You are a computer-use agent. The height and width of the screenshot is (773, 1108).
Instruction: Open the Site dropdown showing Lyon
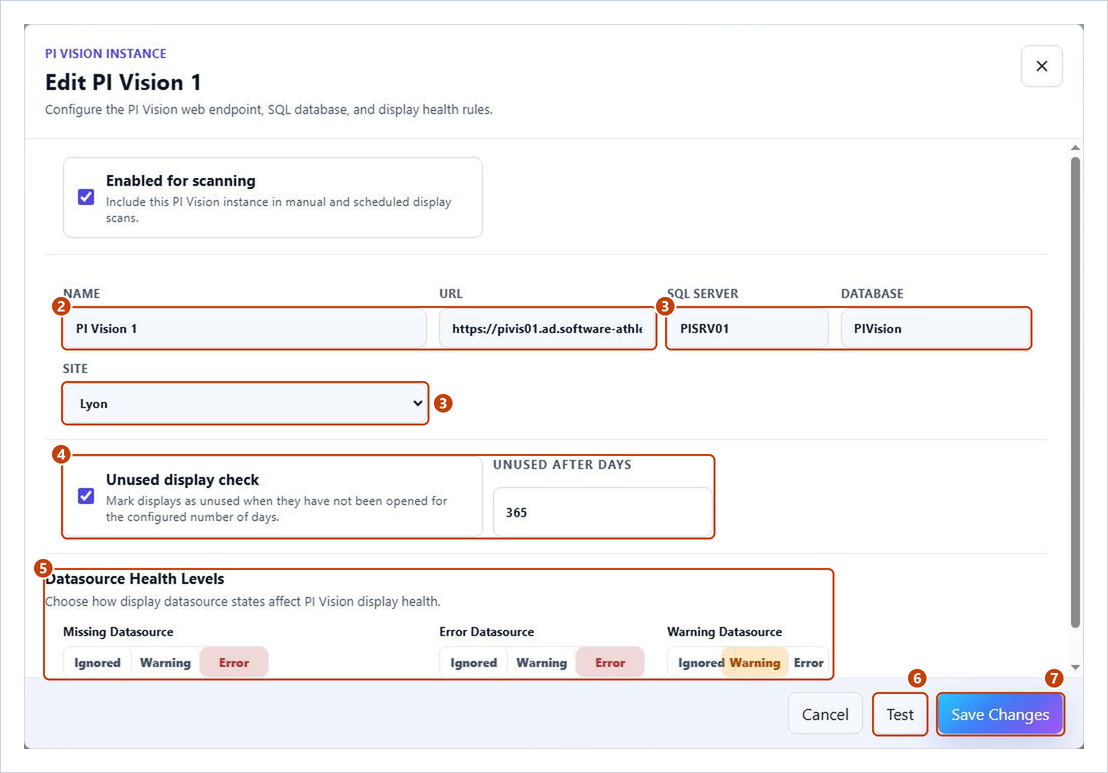click(x=245, y=403)
